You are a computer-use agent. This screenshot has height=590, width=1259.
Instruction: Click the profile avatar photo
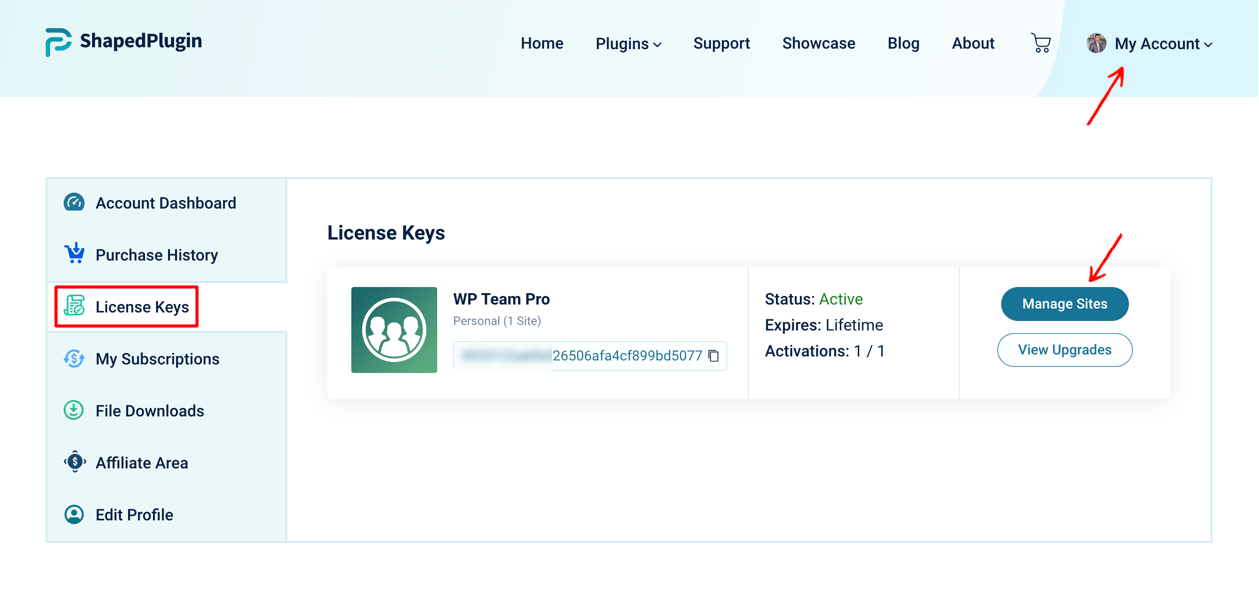point(1097,43)
